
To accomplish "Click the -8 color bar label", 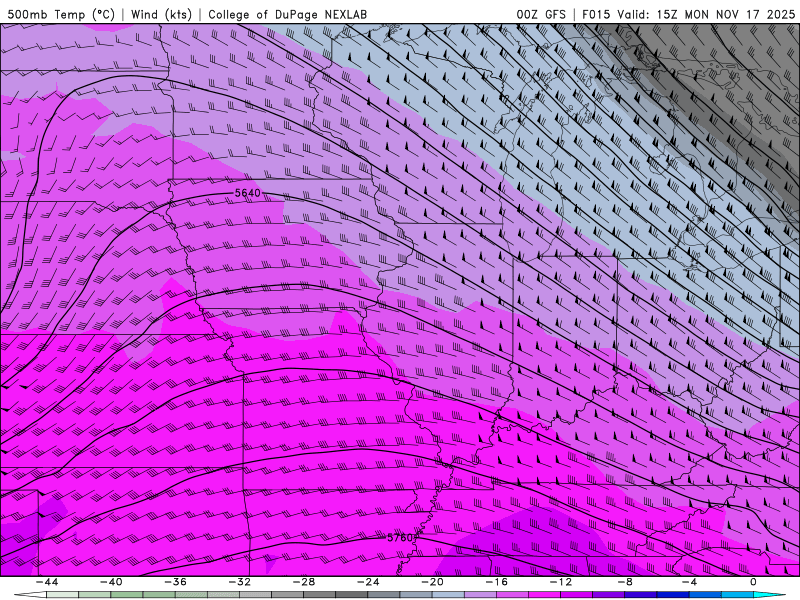I will tap(625, 582).
